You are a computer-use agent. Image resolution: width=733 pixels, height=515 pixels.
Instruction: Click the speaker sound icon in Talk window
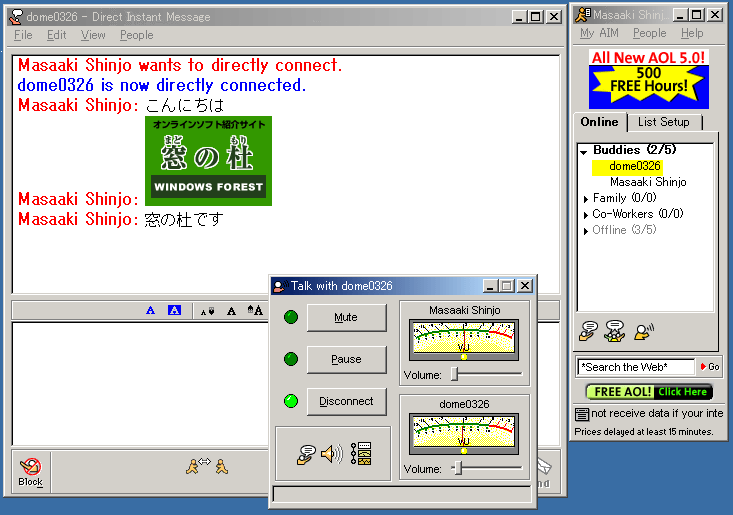click(332, 454)
